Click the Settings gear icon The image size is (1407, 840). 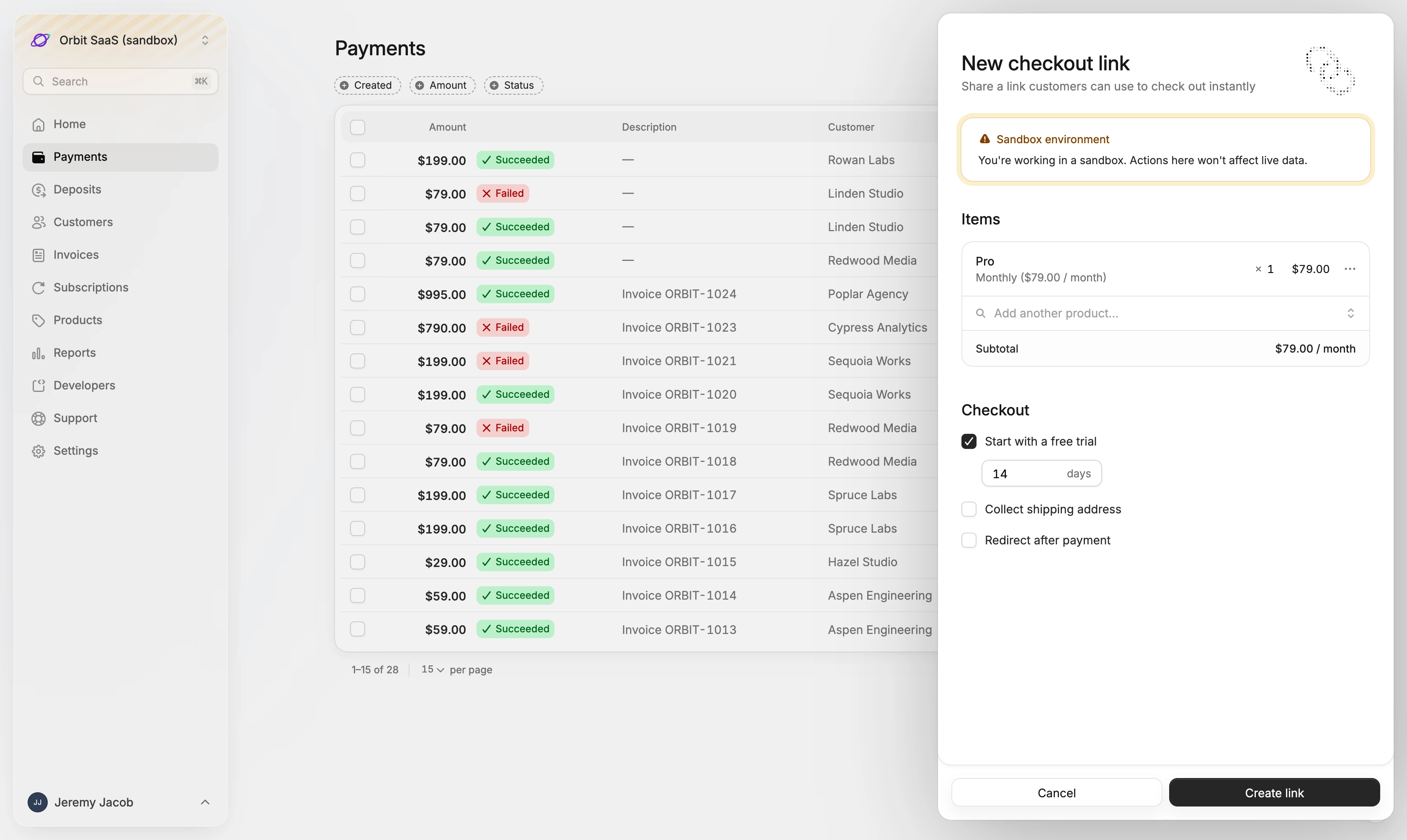tap(39, 451)
